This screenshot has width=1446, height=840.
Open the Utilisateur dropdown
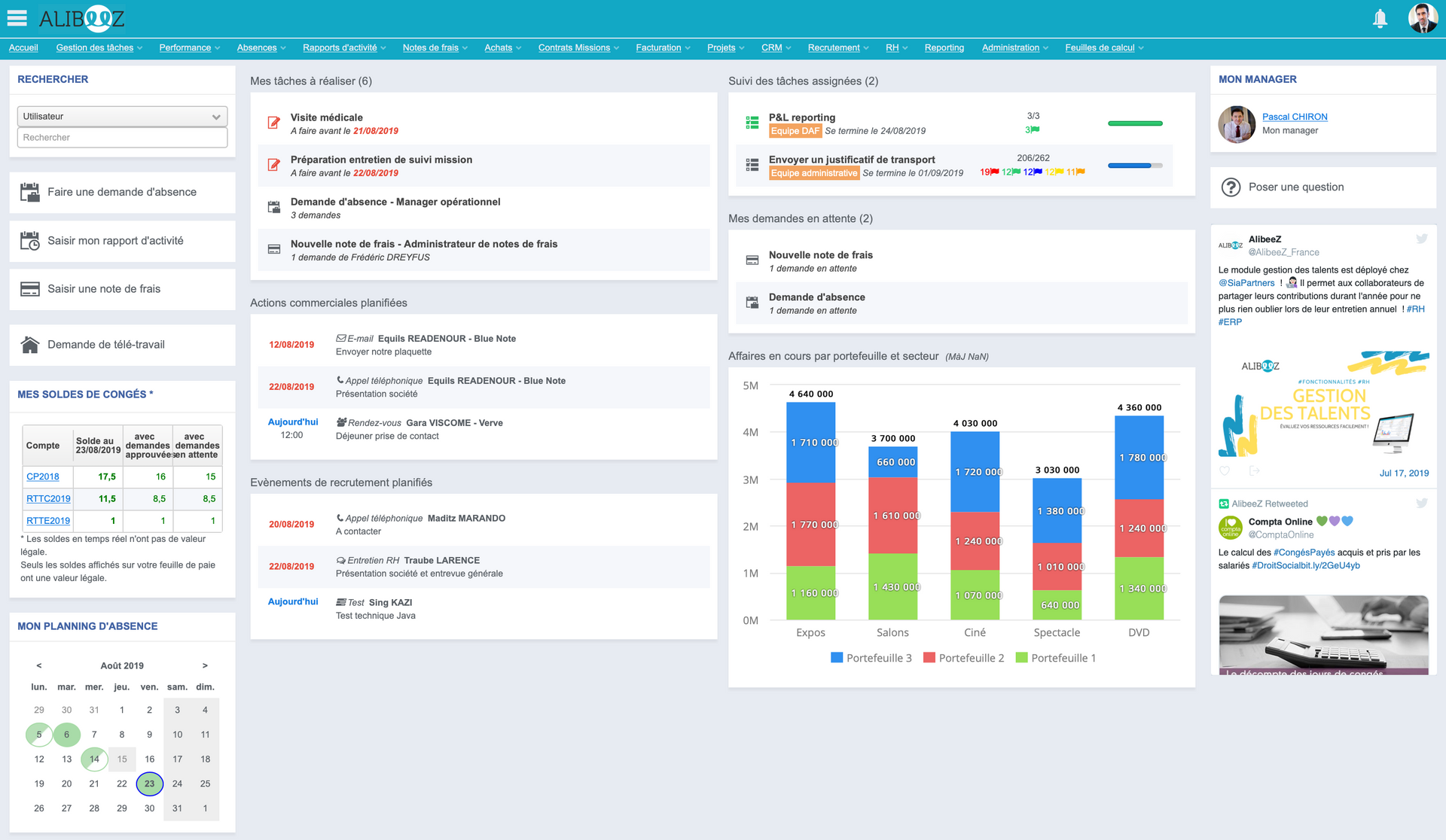(122, 117)
